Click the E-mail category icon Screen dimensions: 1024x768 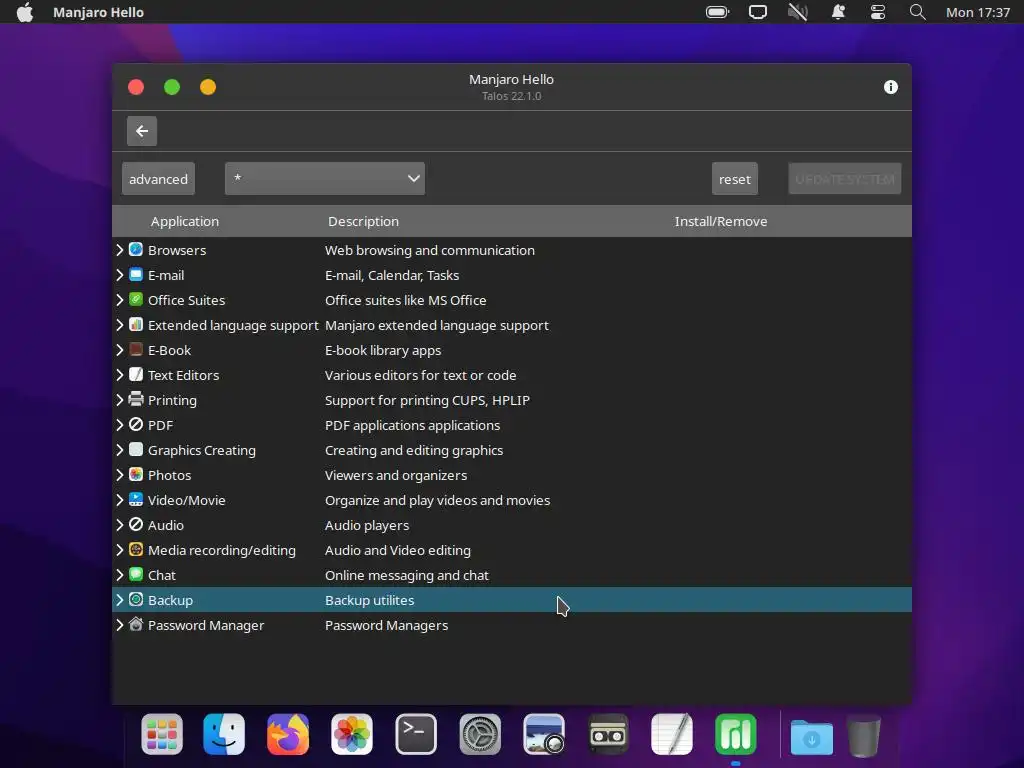[136, 274]
